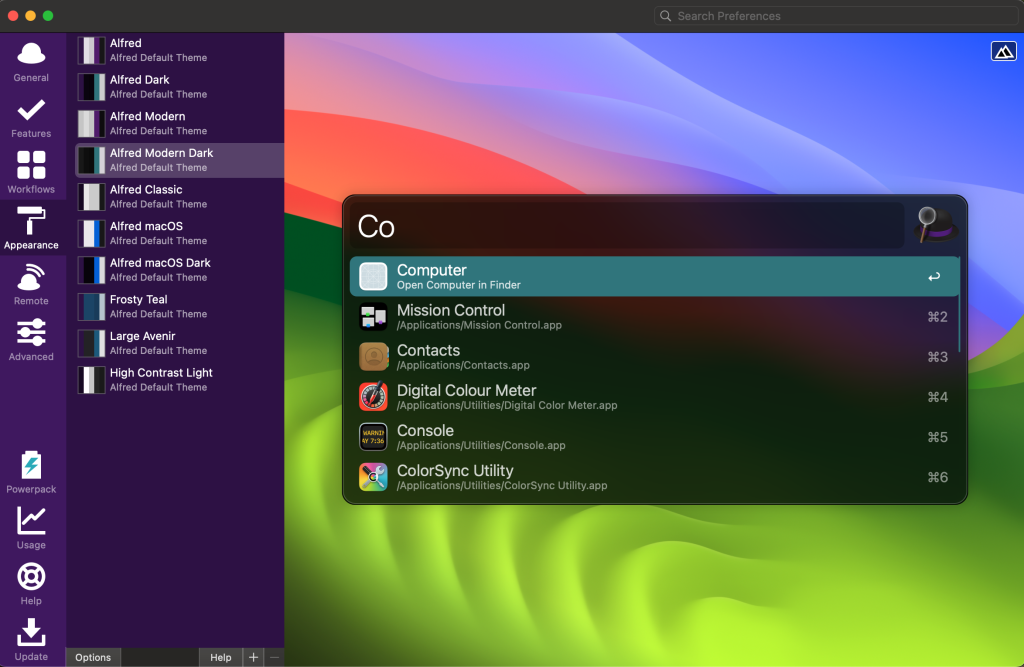
Task: View the Usage statistics chart
Action: point(31,528)
